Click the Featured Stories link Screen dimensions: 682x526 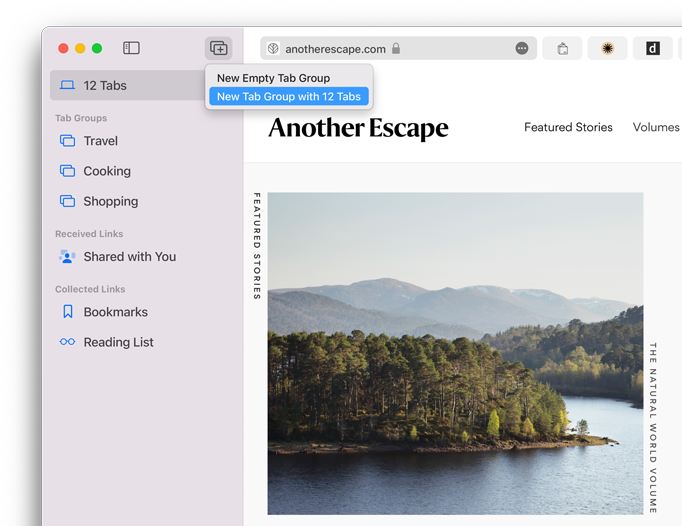[x=568, y=127]
